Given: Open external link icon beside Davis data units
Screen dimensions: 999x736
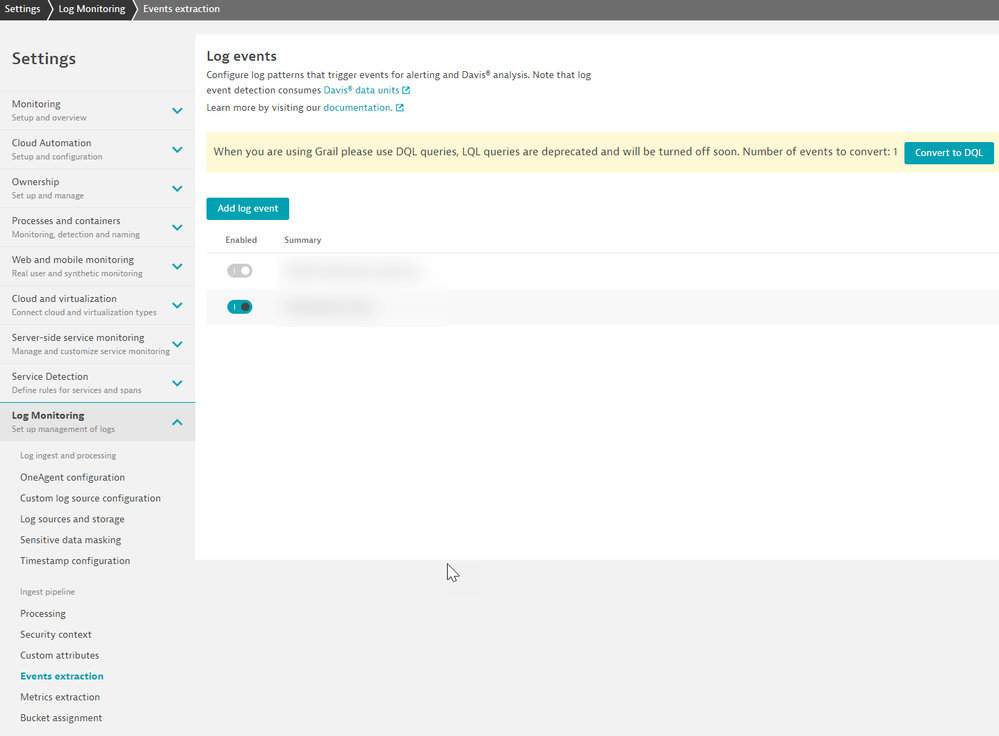Looking at the screenshot, I should (x=406, y=90).
